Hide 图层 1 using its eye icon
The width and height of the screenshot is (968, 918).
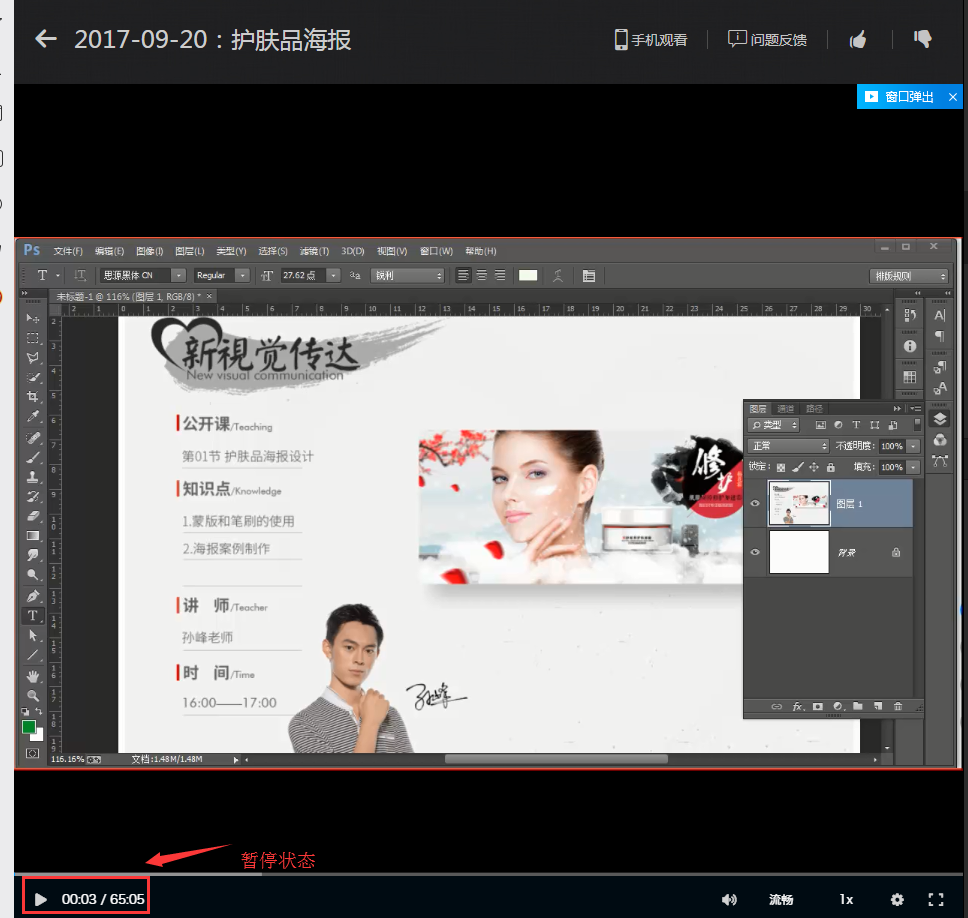pos(755,504)
